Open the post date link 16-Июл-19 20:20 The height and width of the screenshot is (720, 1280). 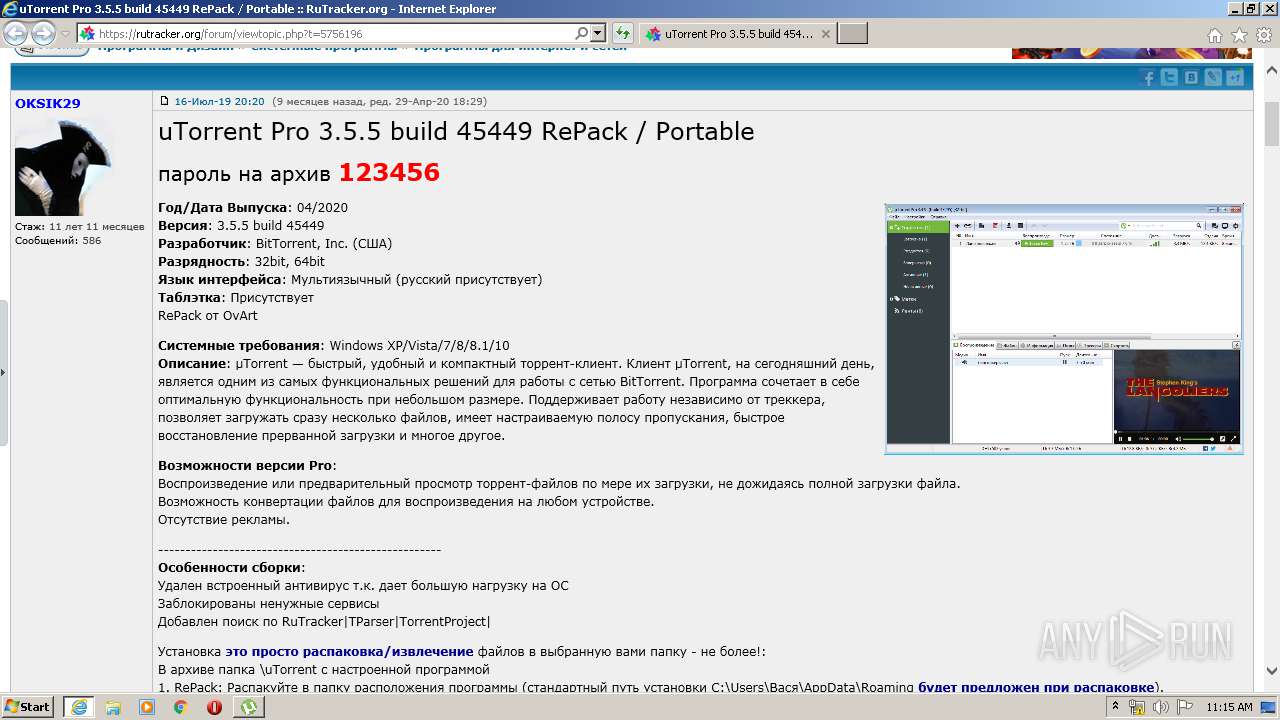pyautogui.click(x=219, y=102)
